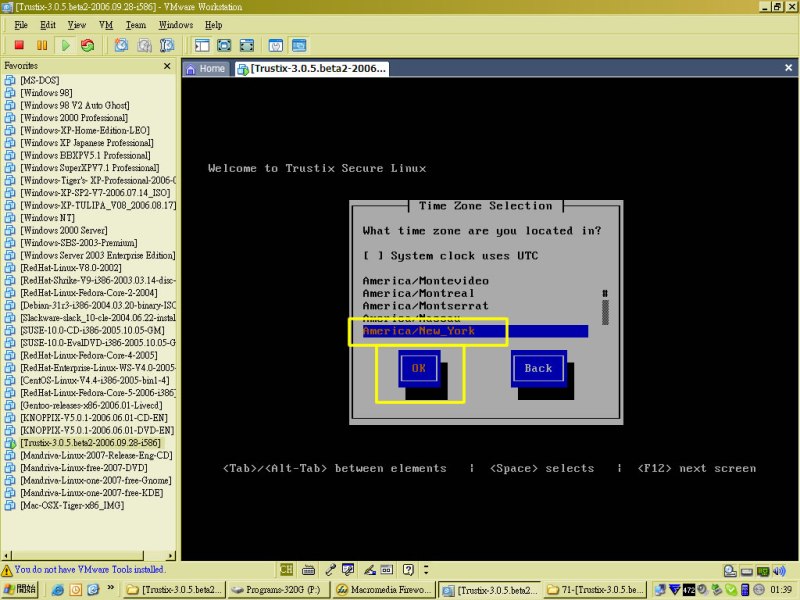This screenshot has height=600, width=800.
Task: Open the Windows menu
Action: [x=176, y=25]
